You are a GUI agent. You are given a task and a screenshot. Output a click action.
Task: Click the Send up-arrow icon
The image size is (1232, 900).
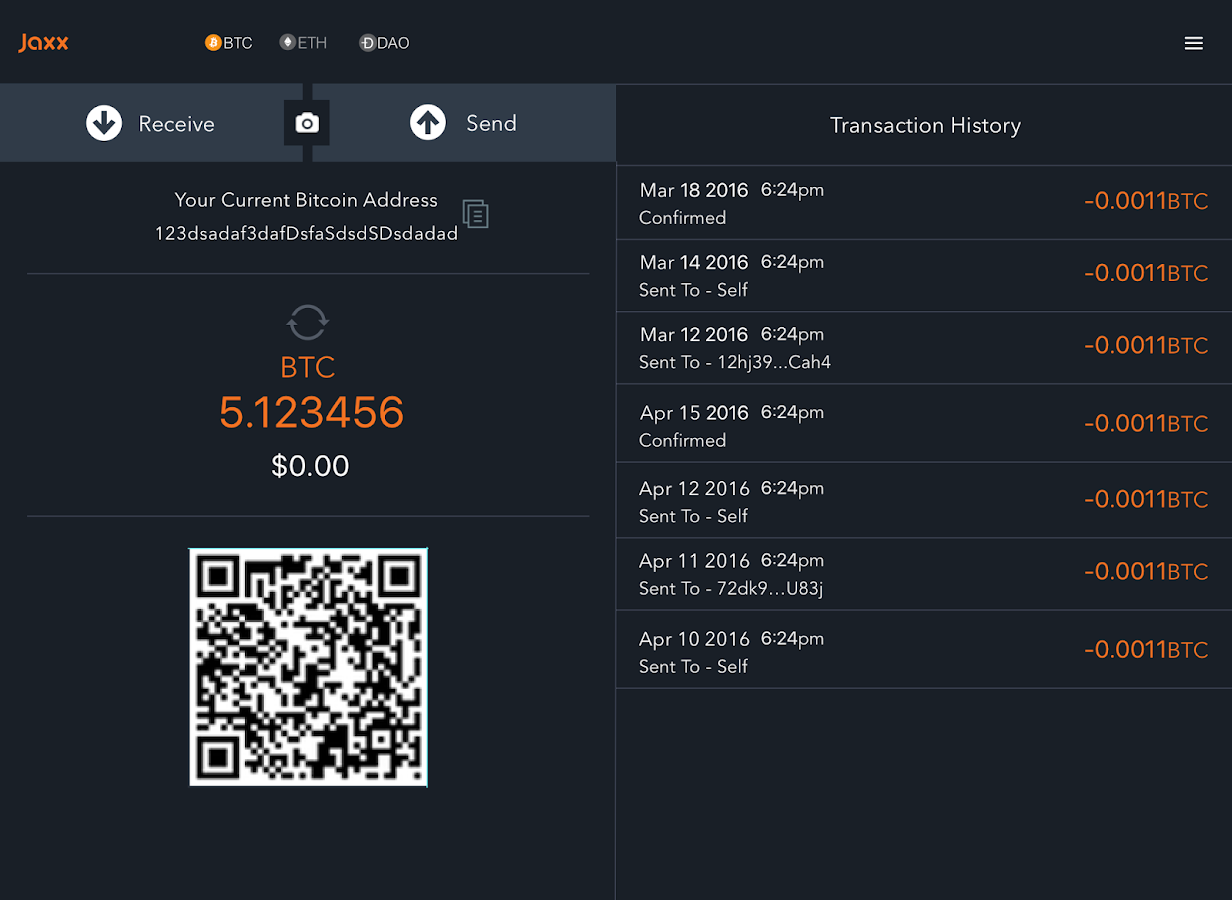(428, 123)
